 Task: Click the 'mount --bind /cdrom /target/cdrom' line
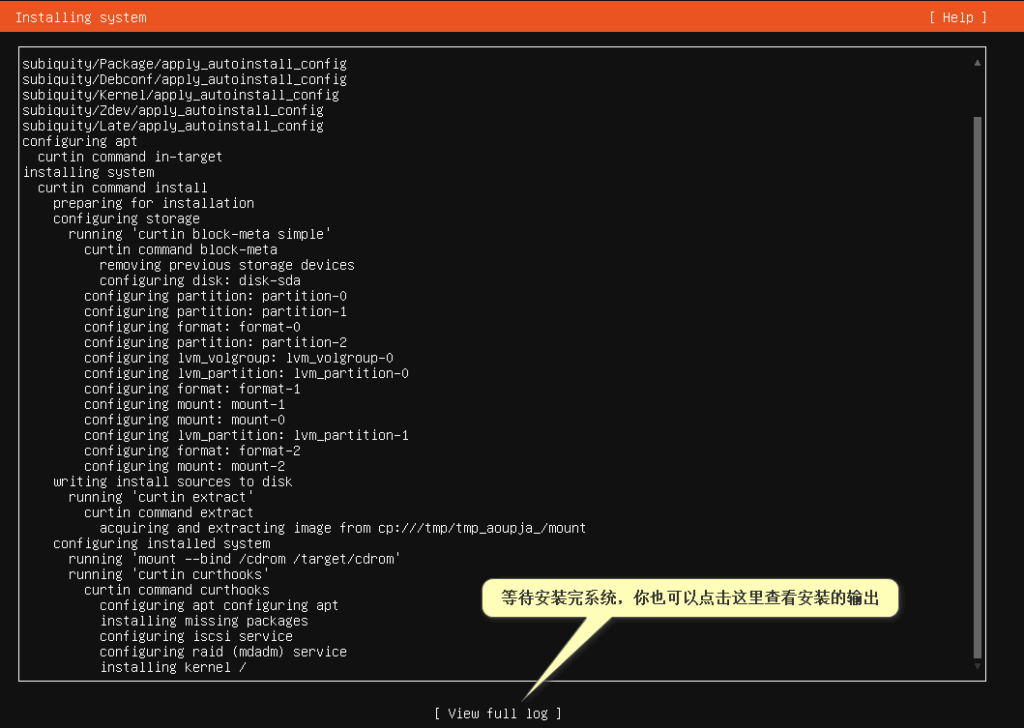coord(234,559)
